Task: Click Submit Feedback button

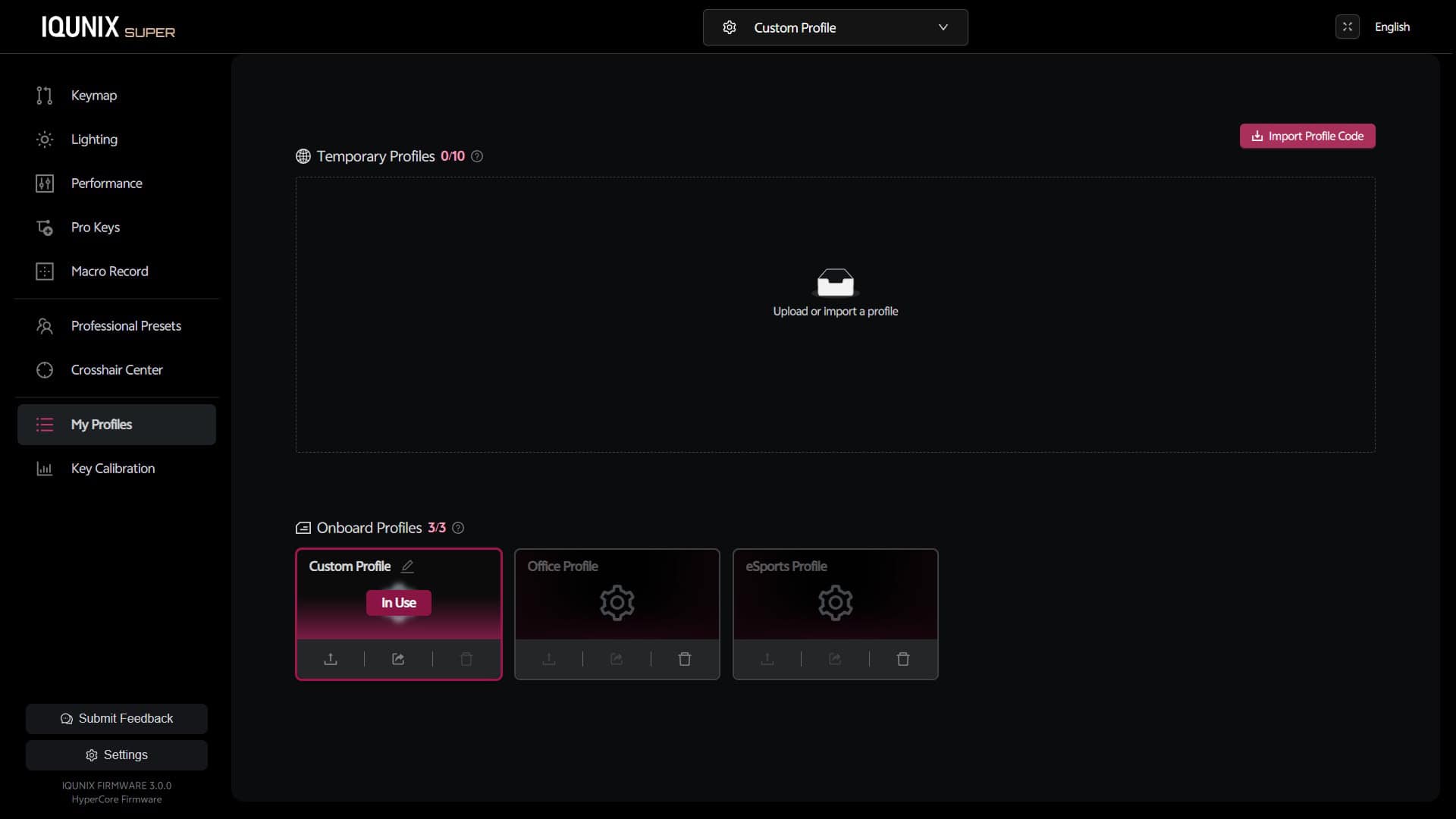Action: pyautogui.click(x=117, y=719)
